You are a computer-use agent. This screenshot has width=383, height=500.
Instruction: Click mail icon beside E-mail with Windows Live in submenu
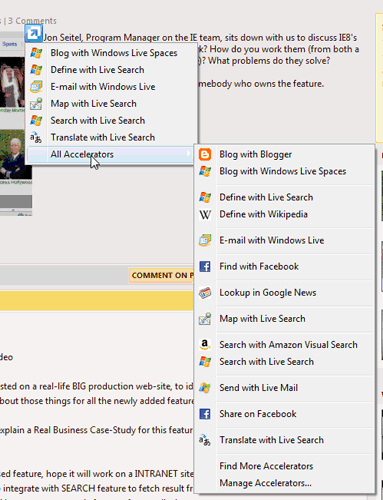205,240
